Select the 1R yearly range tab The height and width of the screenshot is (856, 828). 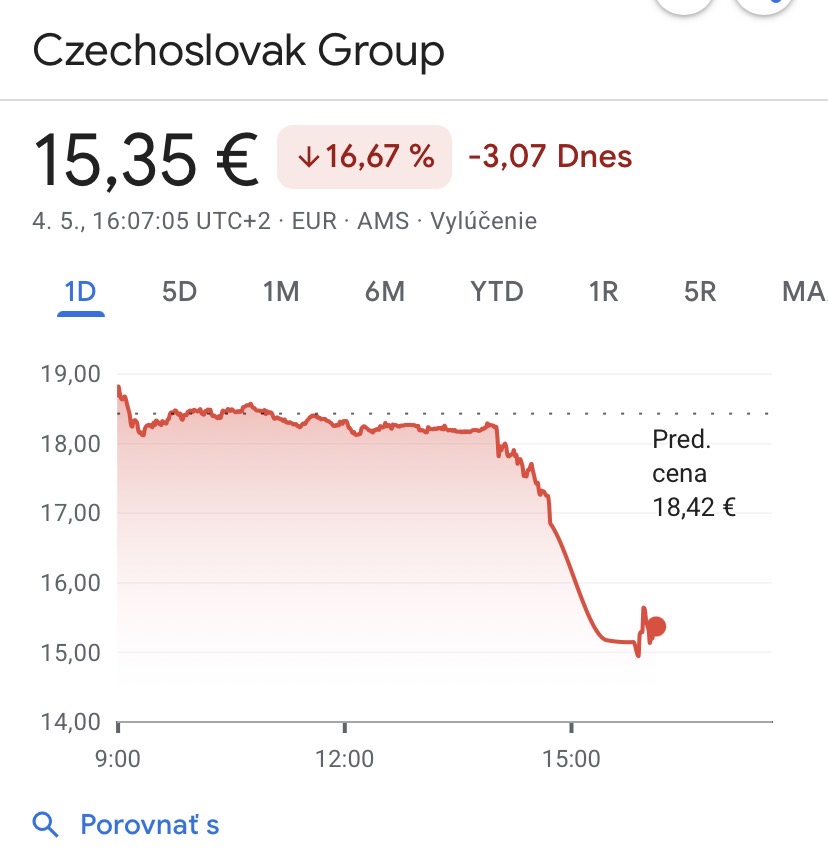coord(604,292)
